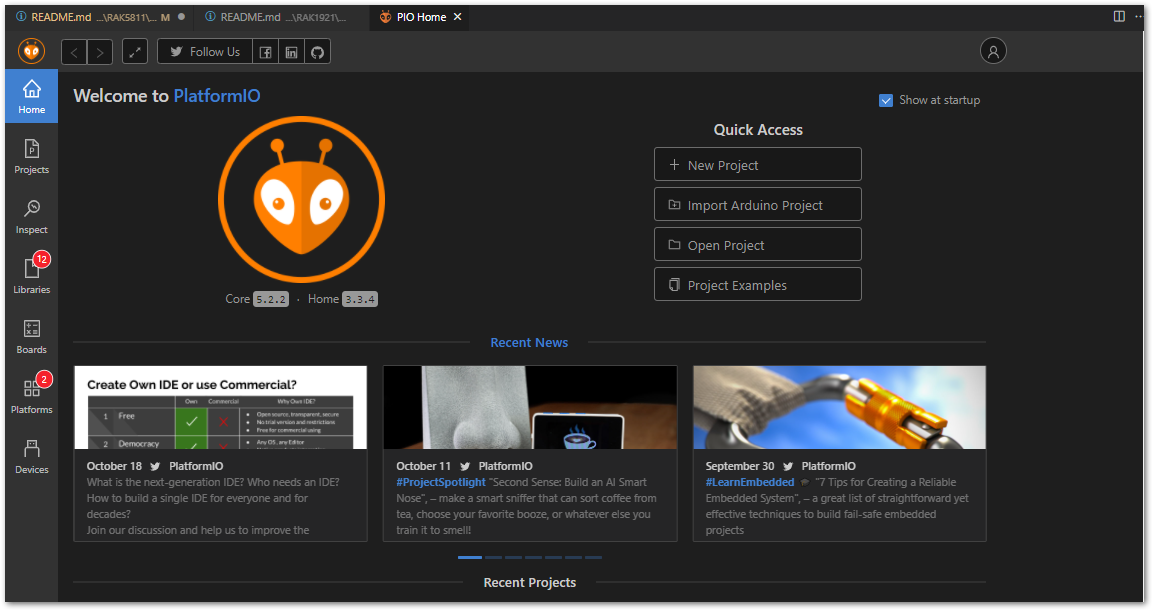Click the split editor icon
Image resolution: width=1153 pixels, height=611 pixels.
click(1118, 16)
